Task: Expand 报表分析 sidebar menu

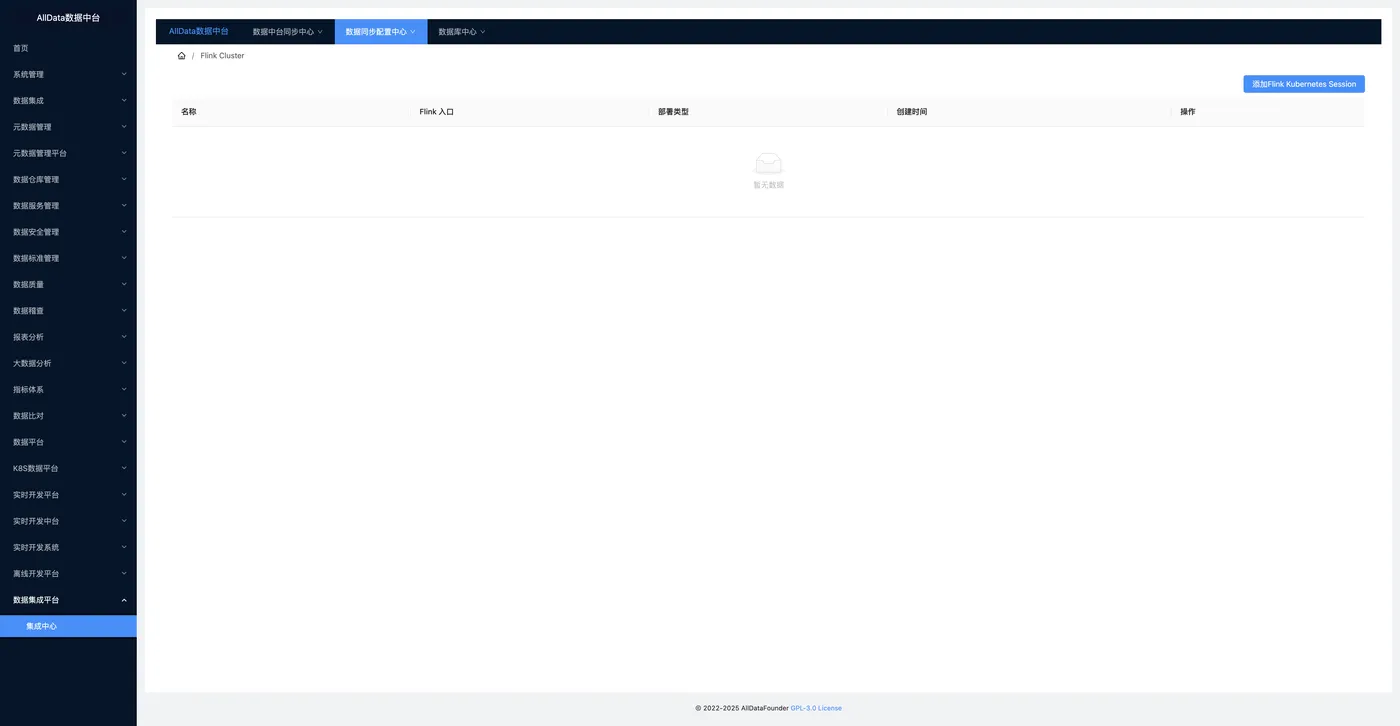Action: 68,337
